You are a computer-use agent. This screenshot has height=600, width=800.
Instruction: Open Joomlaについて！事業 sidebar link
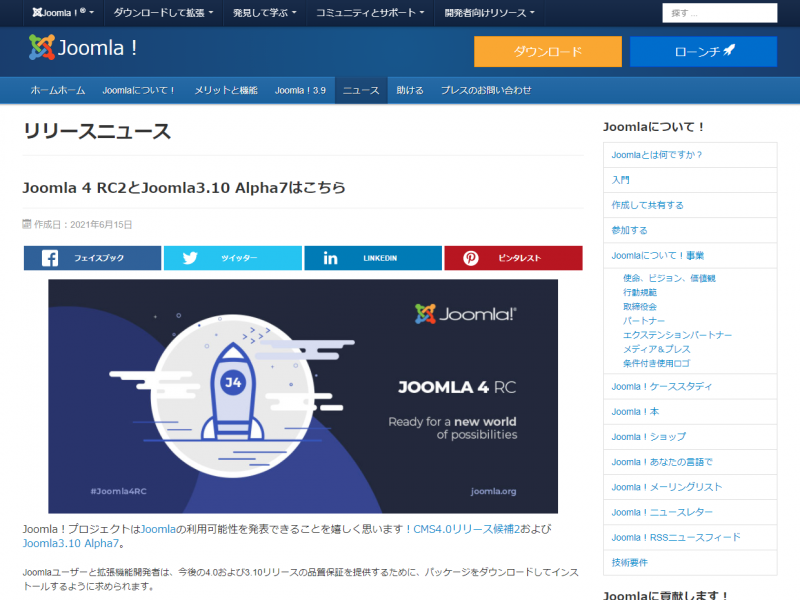tap(658, 256)
